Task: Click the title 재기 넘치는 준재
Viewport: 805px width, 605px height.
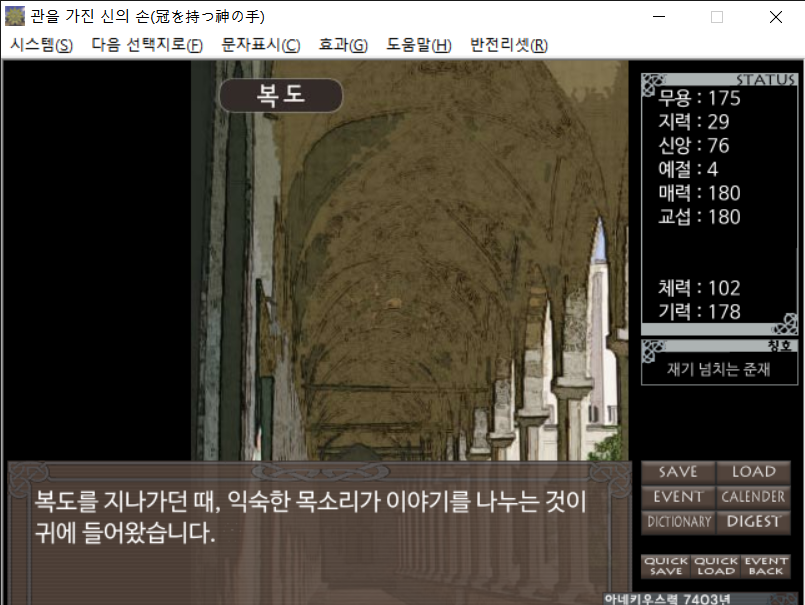Action: [718, 369]
